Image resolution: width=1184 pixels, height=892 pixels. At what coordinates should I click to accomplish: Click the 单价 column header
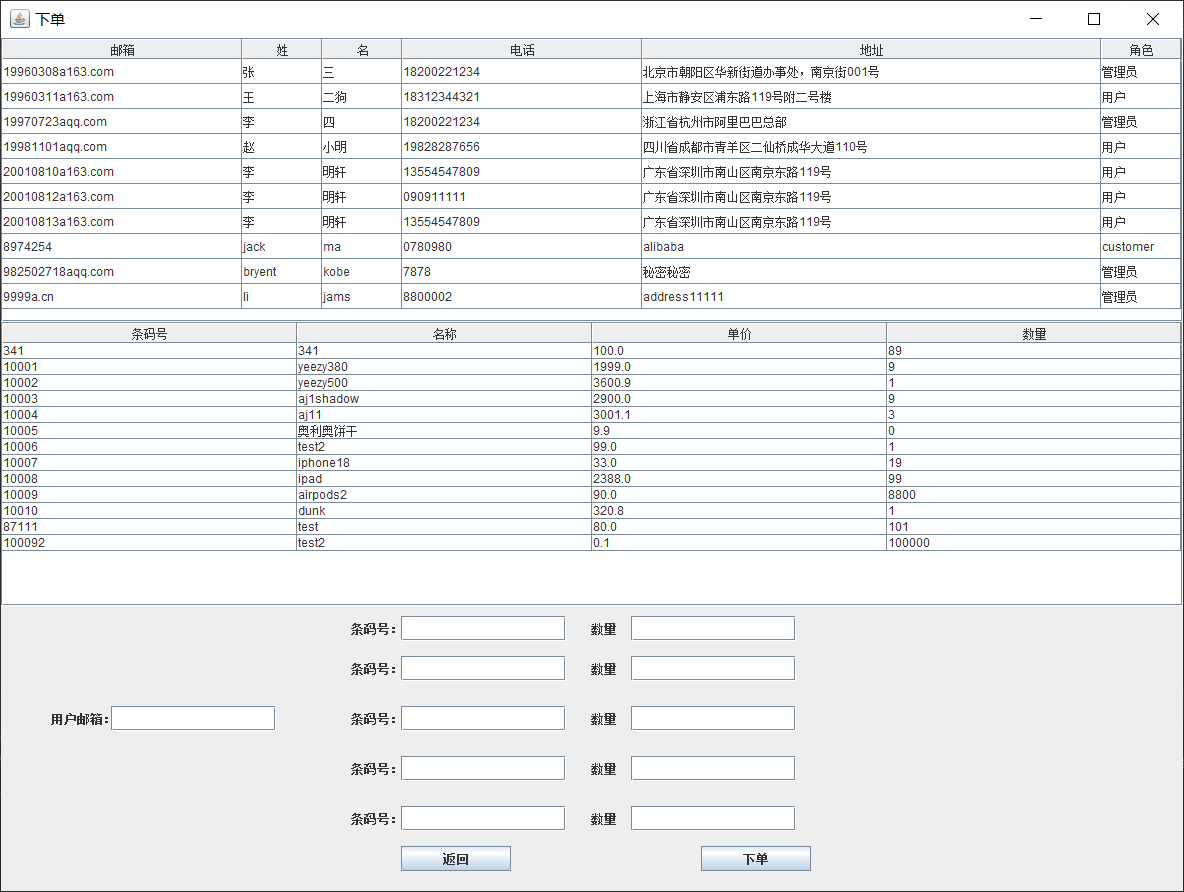pyautogui.click(x=737, y=331)
